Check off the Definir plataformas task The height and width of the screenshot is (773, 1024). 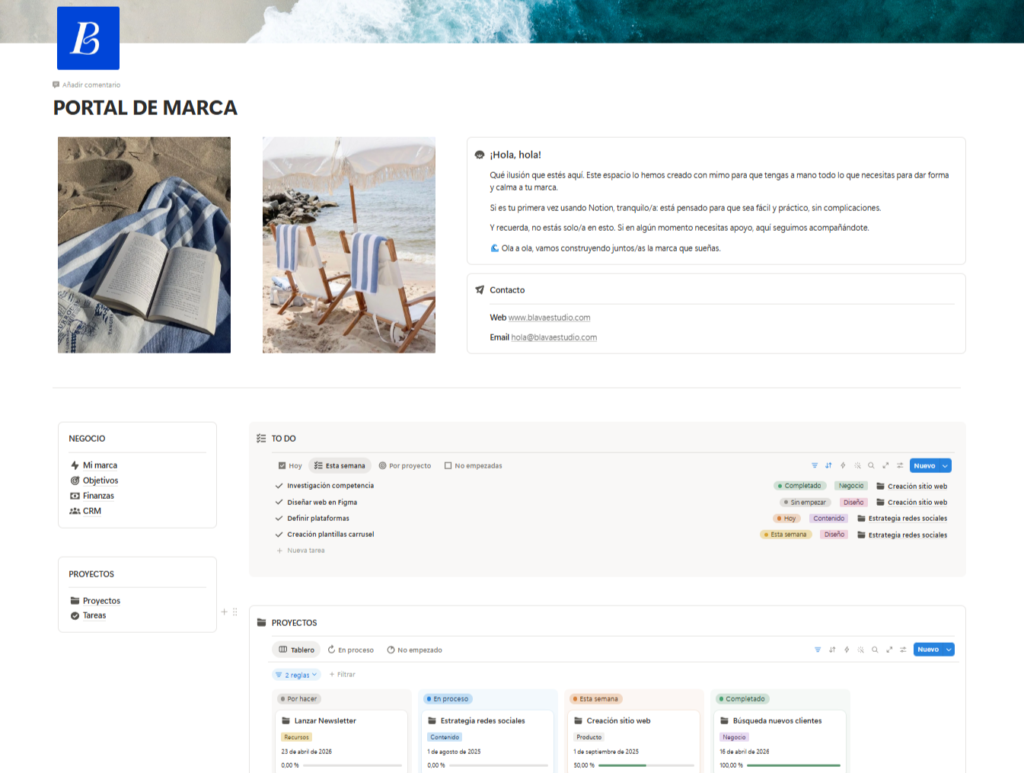coord(279,518)
